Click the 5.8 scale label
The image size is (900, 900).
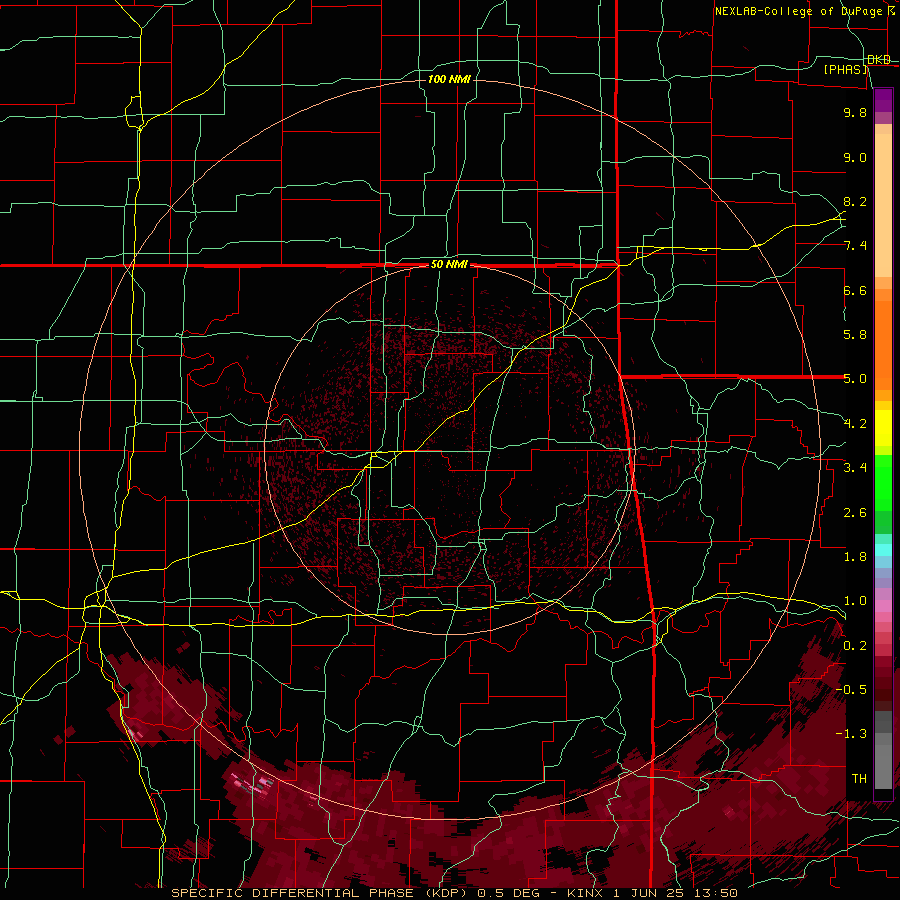tap(855, 335)
